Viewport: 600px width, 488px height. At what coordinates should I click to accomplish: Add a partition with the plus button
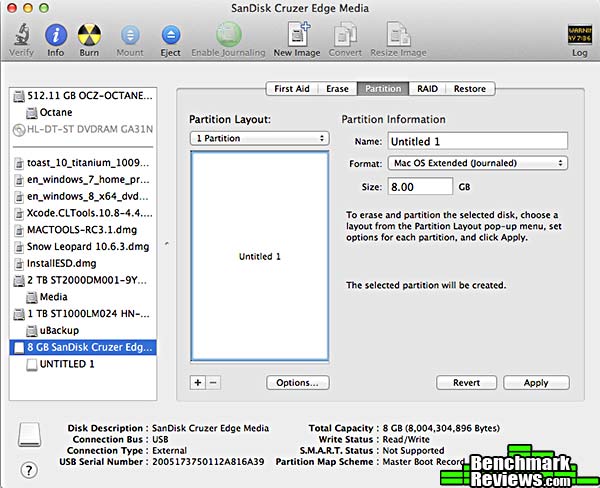pyautogui.click(x=198, y=383)
